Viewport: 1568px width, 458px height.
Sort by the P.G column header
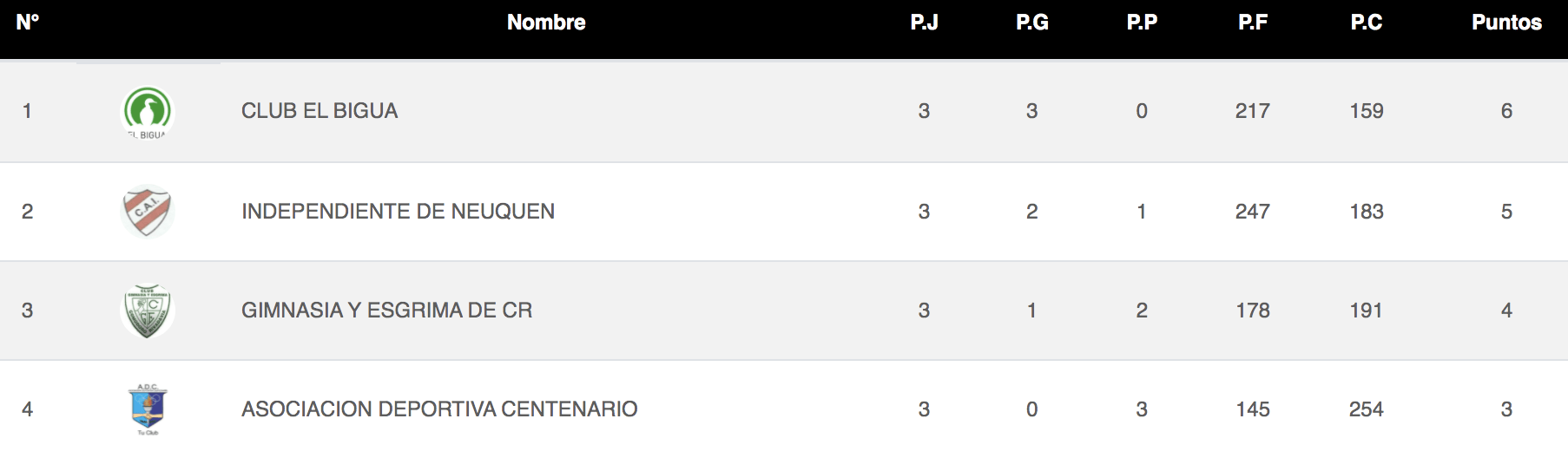point(1032,23)
